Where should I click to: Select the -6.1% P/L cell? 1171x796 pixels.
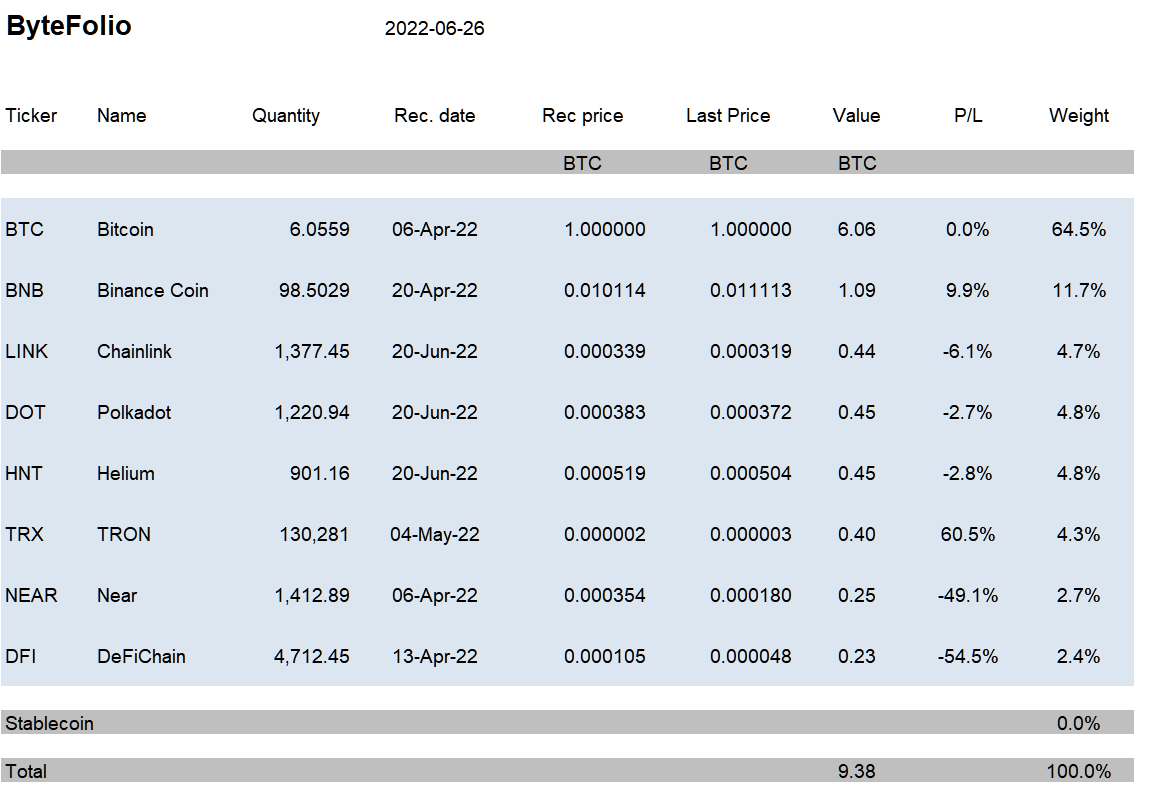(968, 352)
